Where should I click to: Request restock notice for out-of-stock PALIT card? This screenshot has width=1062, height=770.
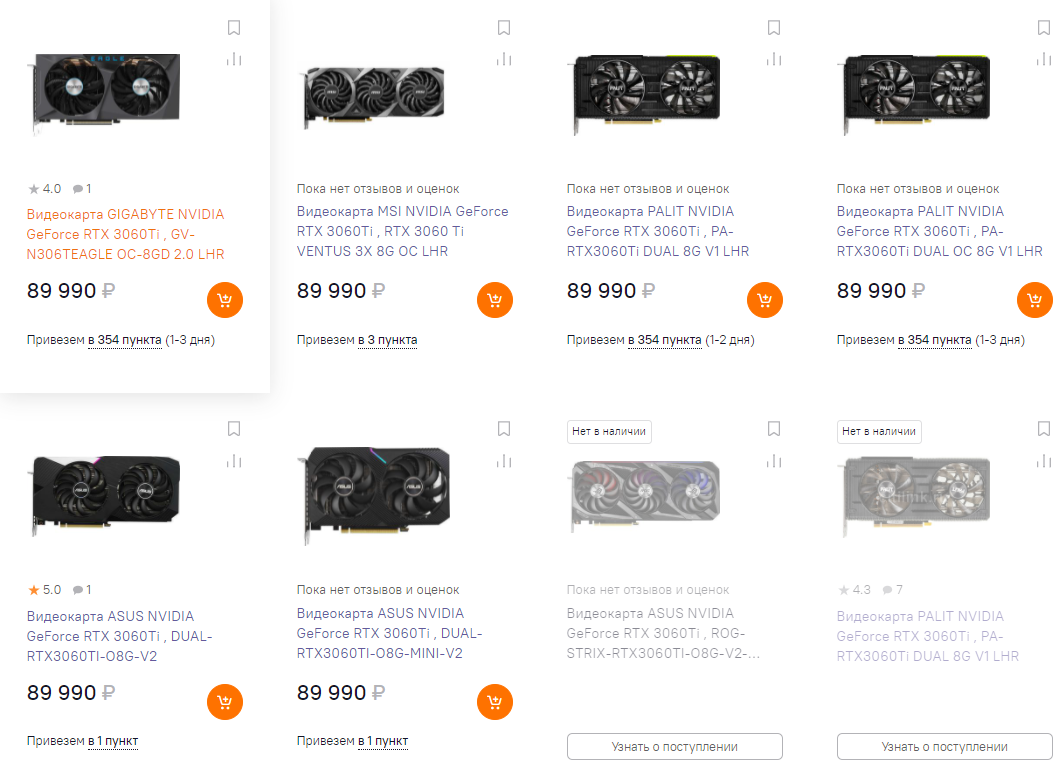pos(945,747)
